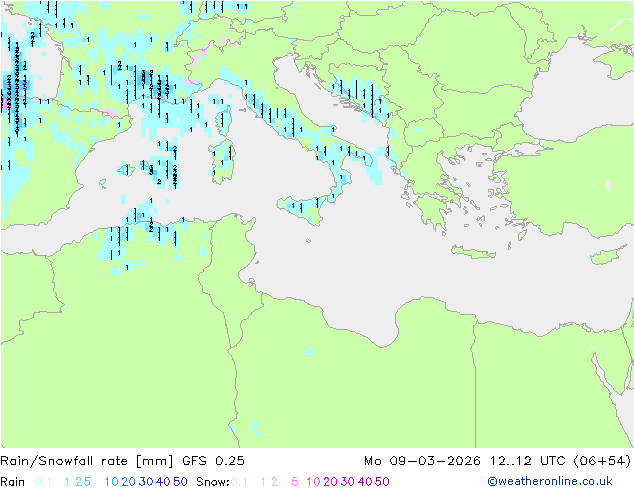Click the island of Cyprus on the map
Viewport: 634px width, 490px height.
609,256
